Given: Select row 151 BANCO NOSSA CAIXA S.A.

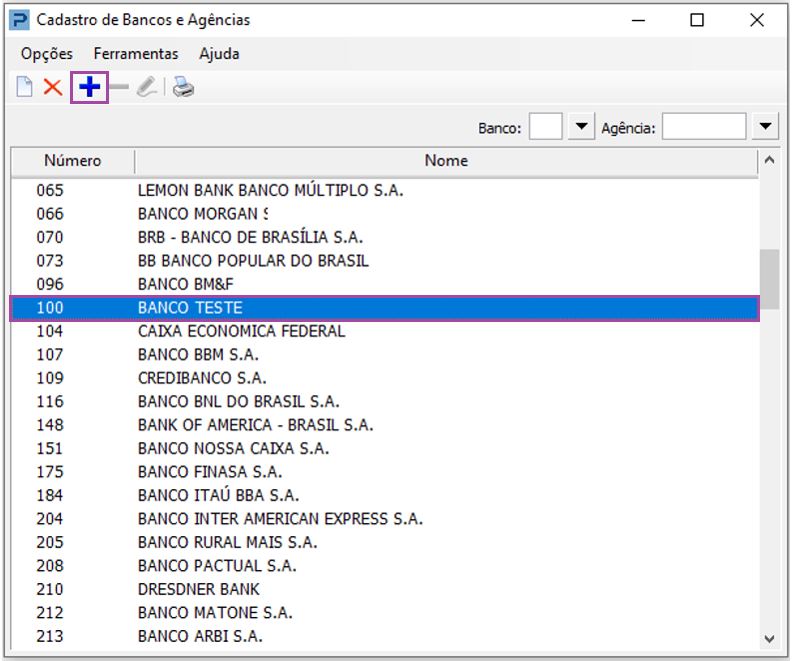Looking at the screenshot, I should (x=385, y=449).
